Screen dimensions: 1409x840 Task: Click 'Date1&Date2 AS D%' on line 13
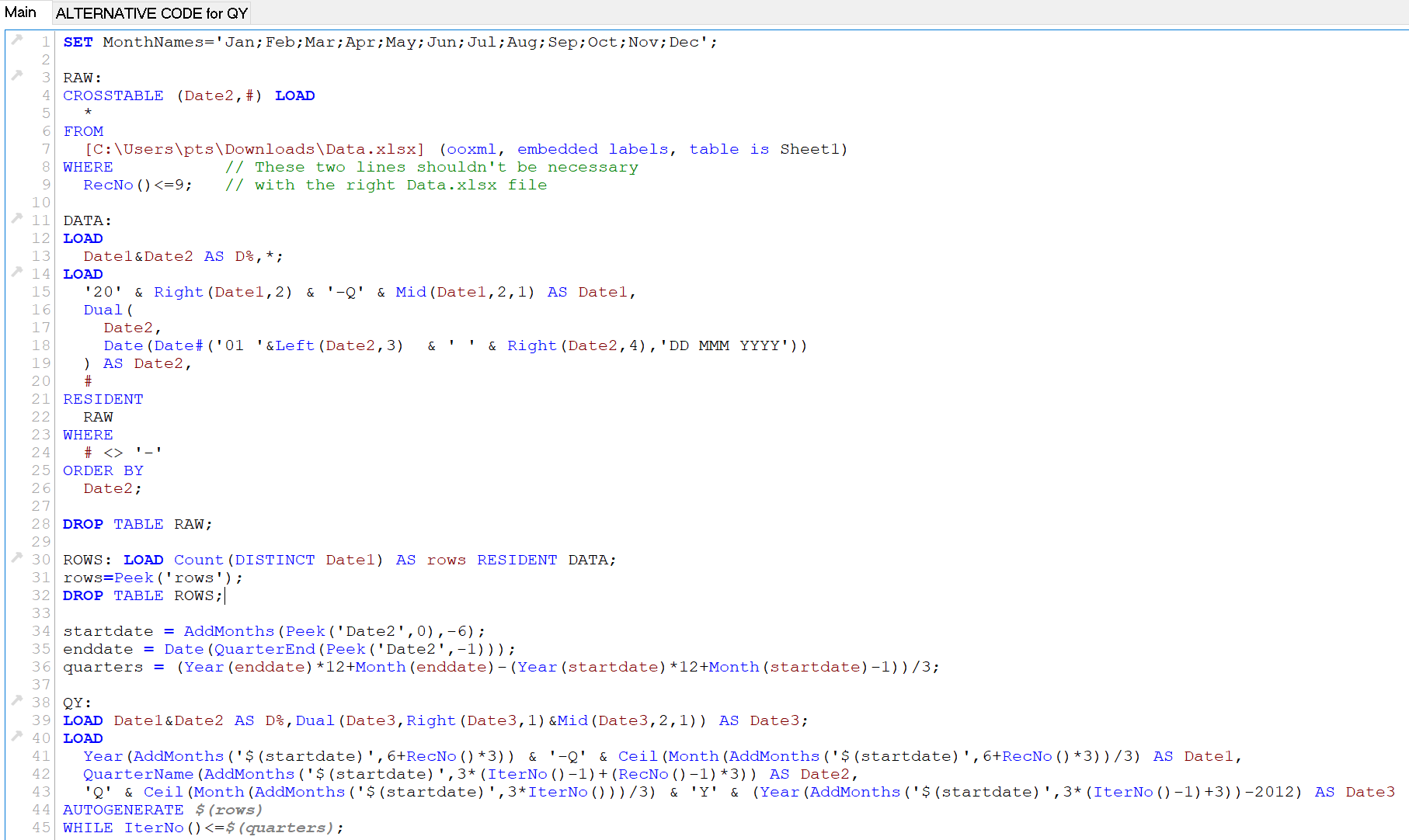169,256
